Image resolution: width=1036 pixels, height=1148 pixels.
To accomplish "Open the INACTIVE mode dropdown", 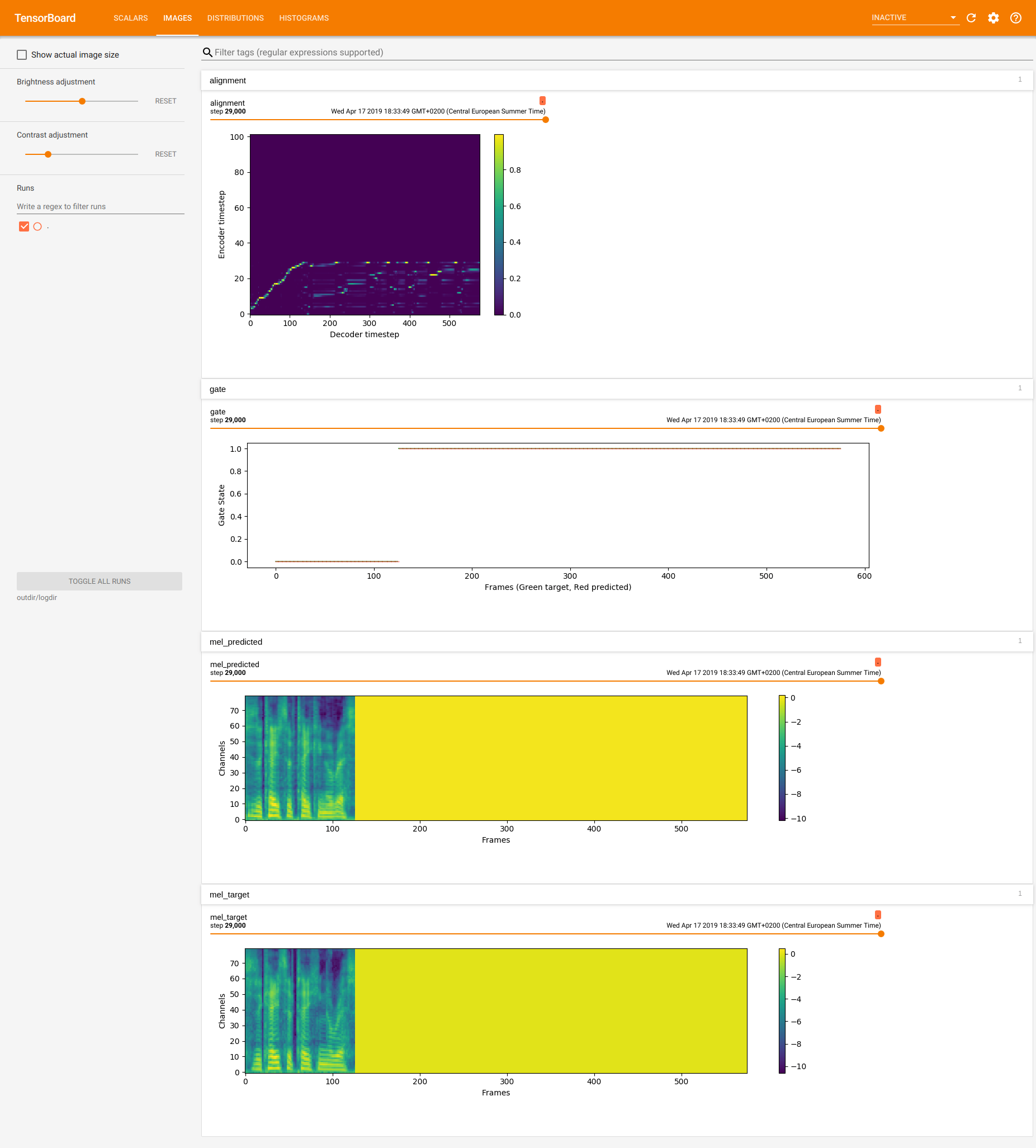I will (914, 17).
